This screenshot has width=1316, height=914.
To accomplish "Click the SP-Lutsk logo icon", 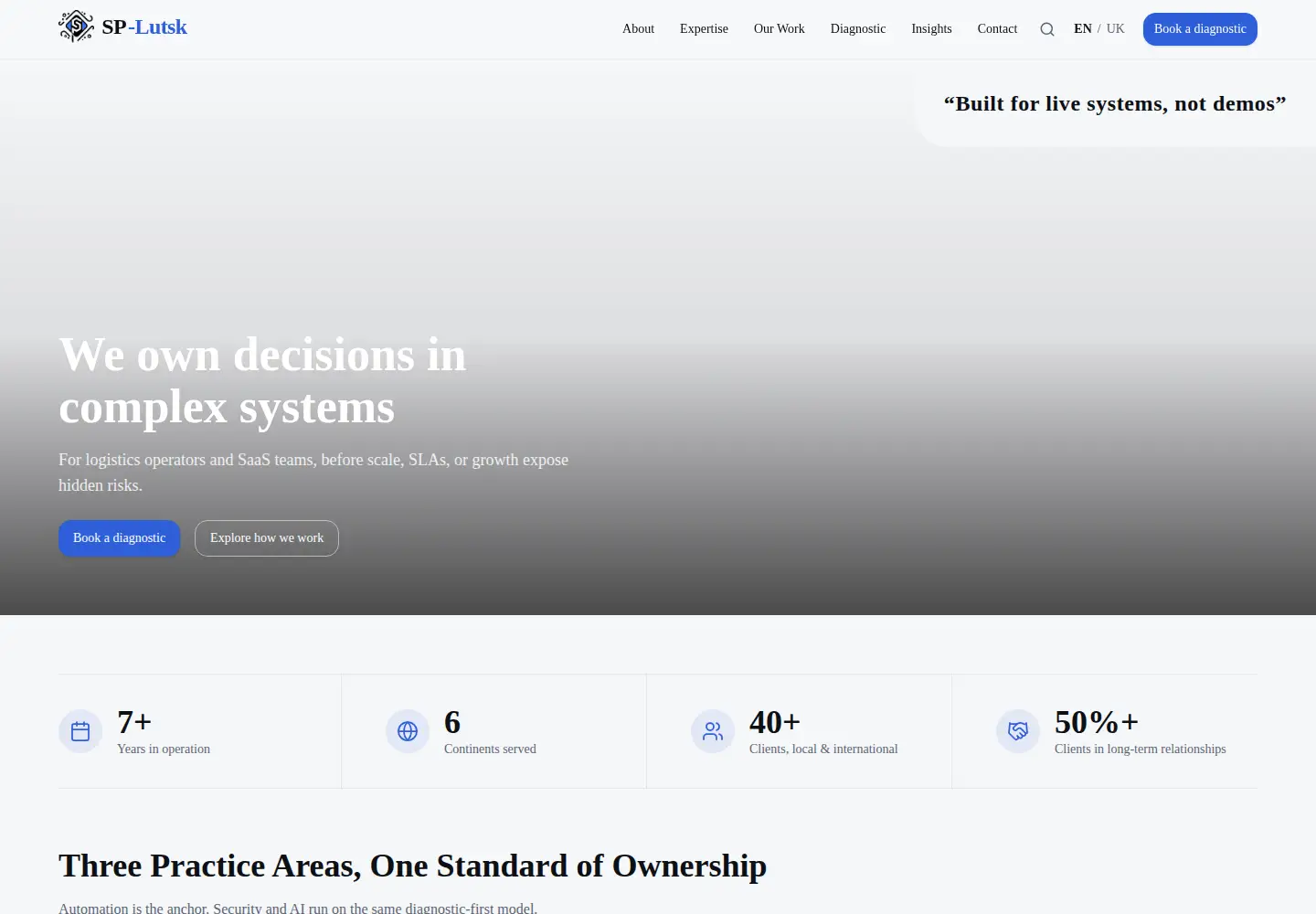I will pos(76,27).
